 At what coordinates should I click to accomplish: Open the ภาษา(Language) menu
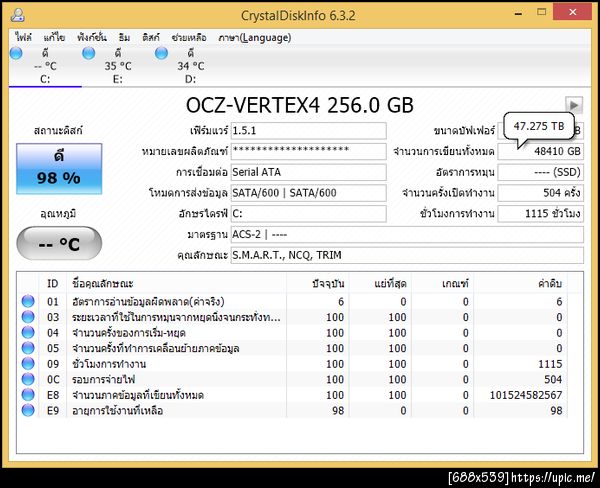coord(255,38)
